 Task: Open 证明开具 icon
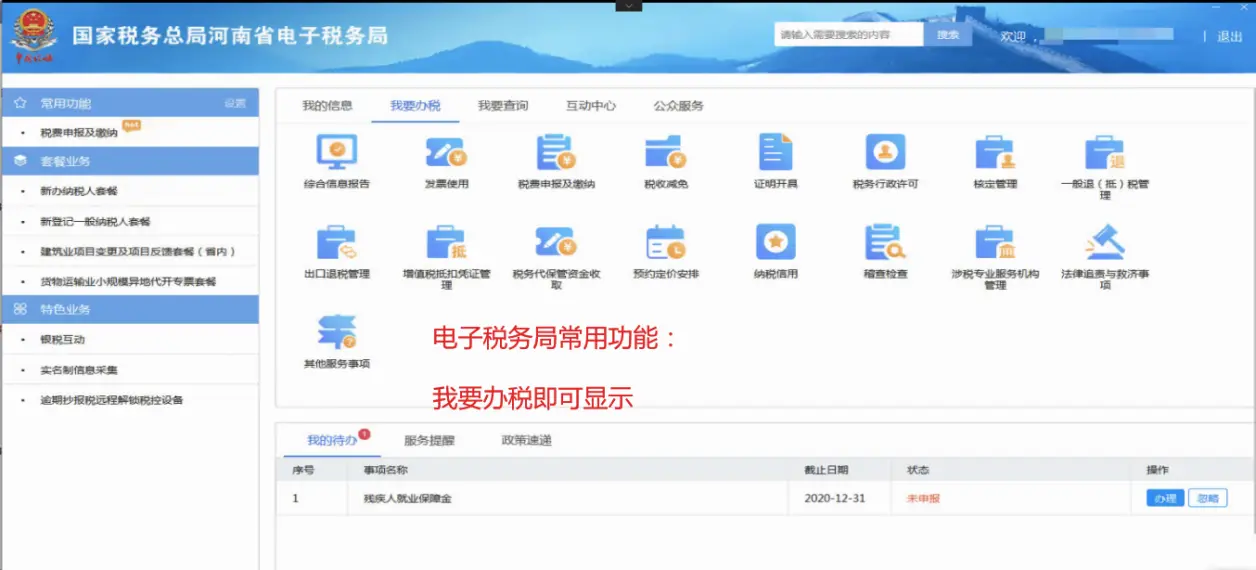(776, 152)
